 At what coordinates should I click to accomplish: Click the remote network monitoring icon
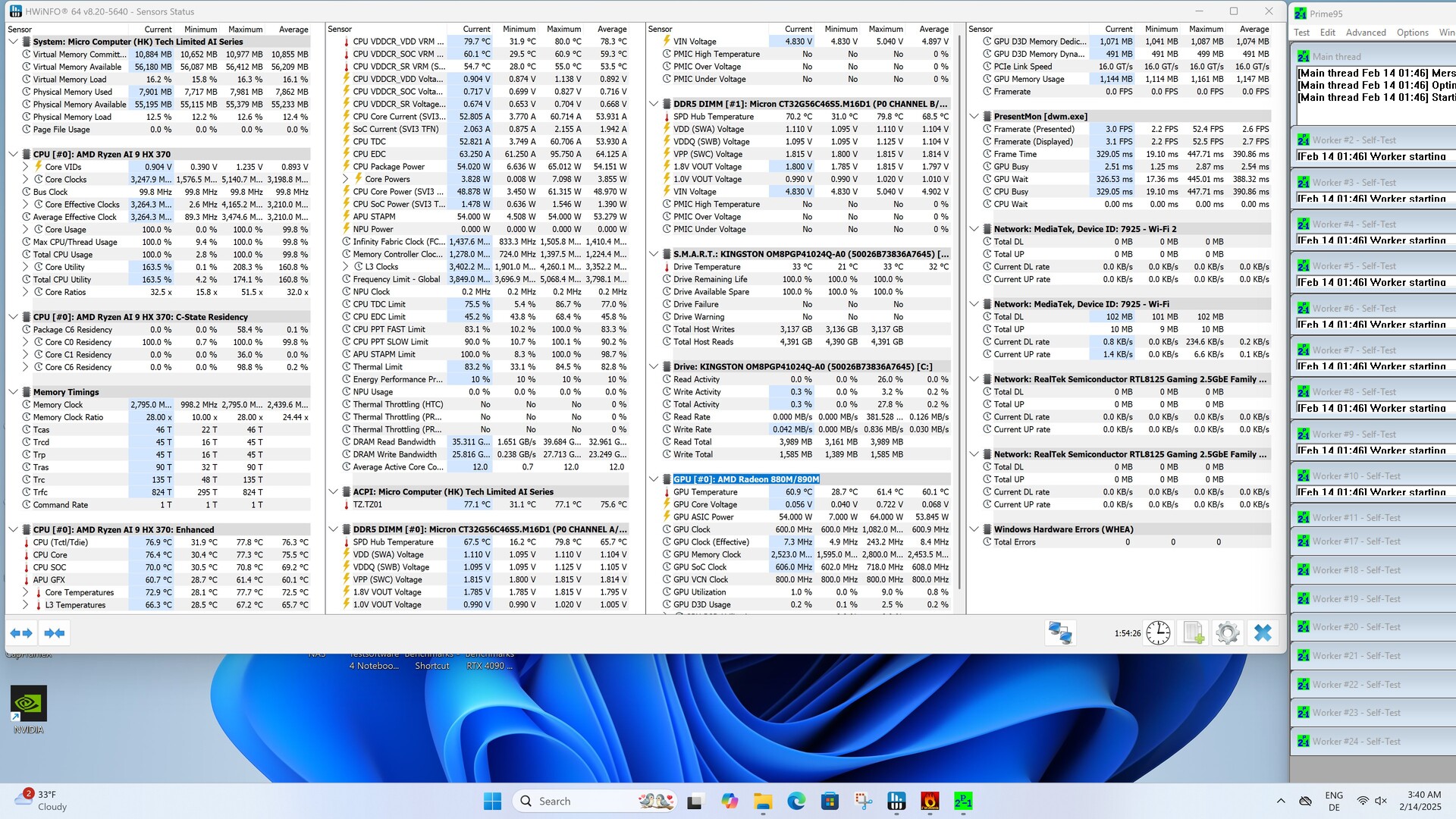(x=1059, y=632)
